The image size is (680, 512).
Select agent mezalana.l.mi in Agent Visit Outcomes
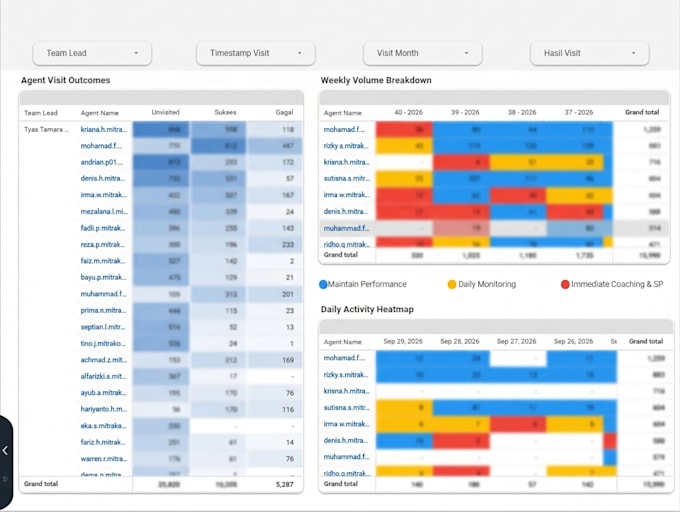coord(104,212)
